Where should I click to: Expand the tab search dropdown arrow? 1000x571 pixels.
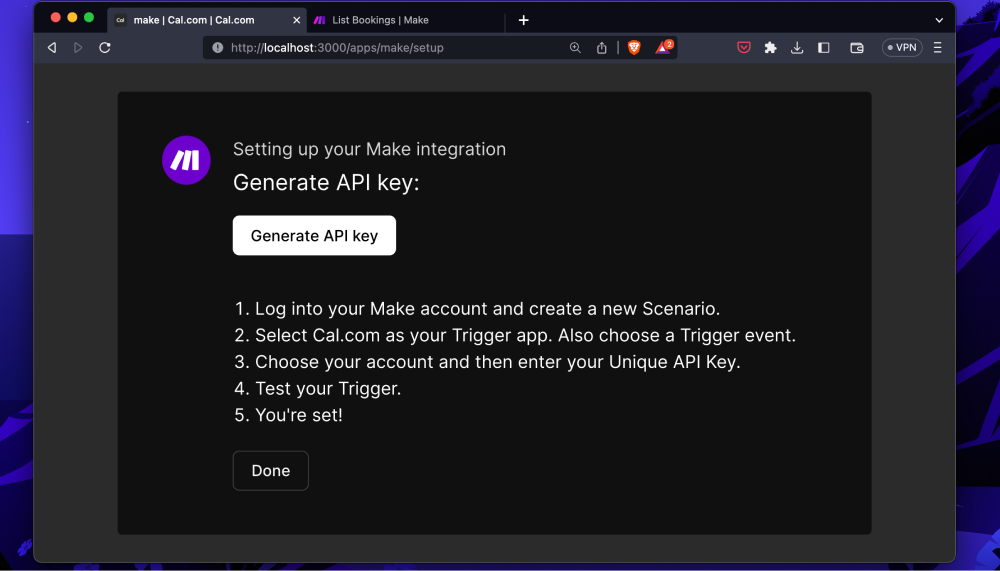tap(939, 20)
